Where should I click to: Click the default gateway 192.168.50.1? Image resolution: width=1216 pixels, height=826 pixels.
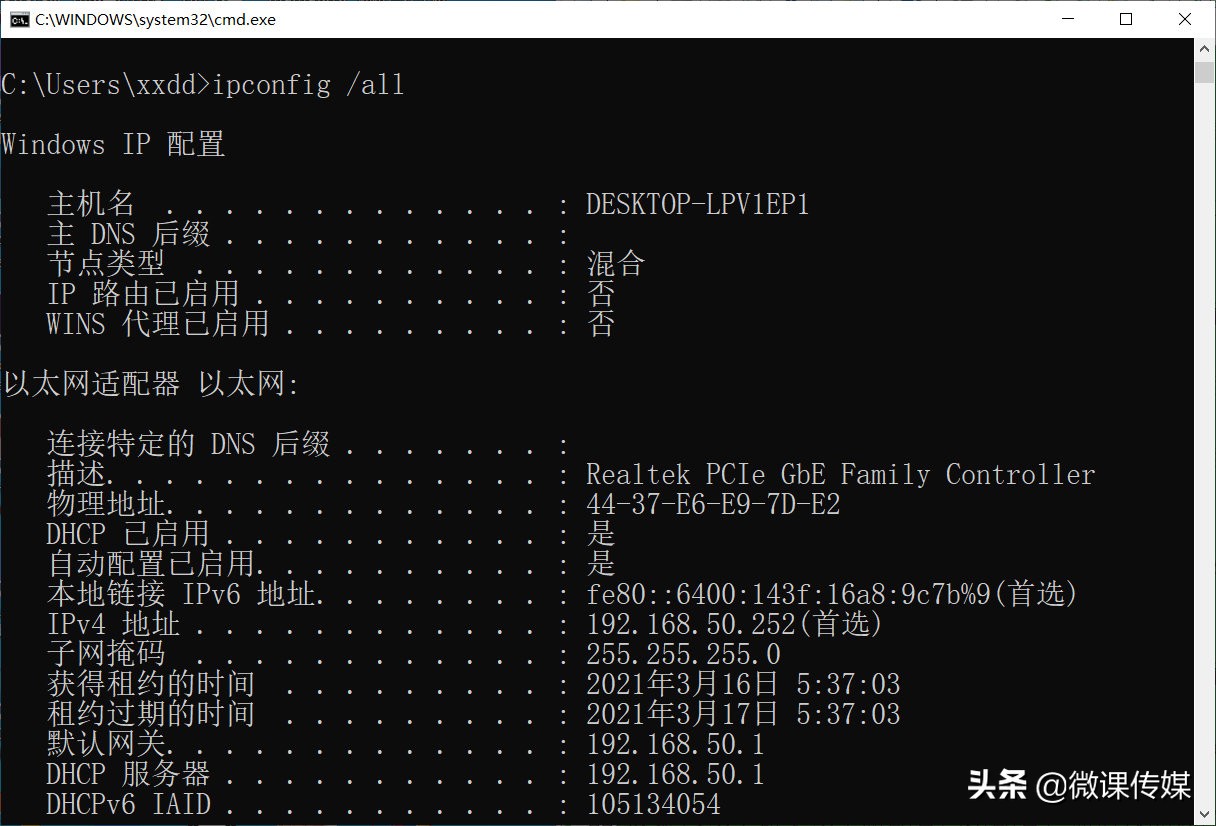pos(674,743)
